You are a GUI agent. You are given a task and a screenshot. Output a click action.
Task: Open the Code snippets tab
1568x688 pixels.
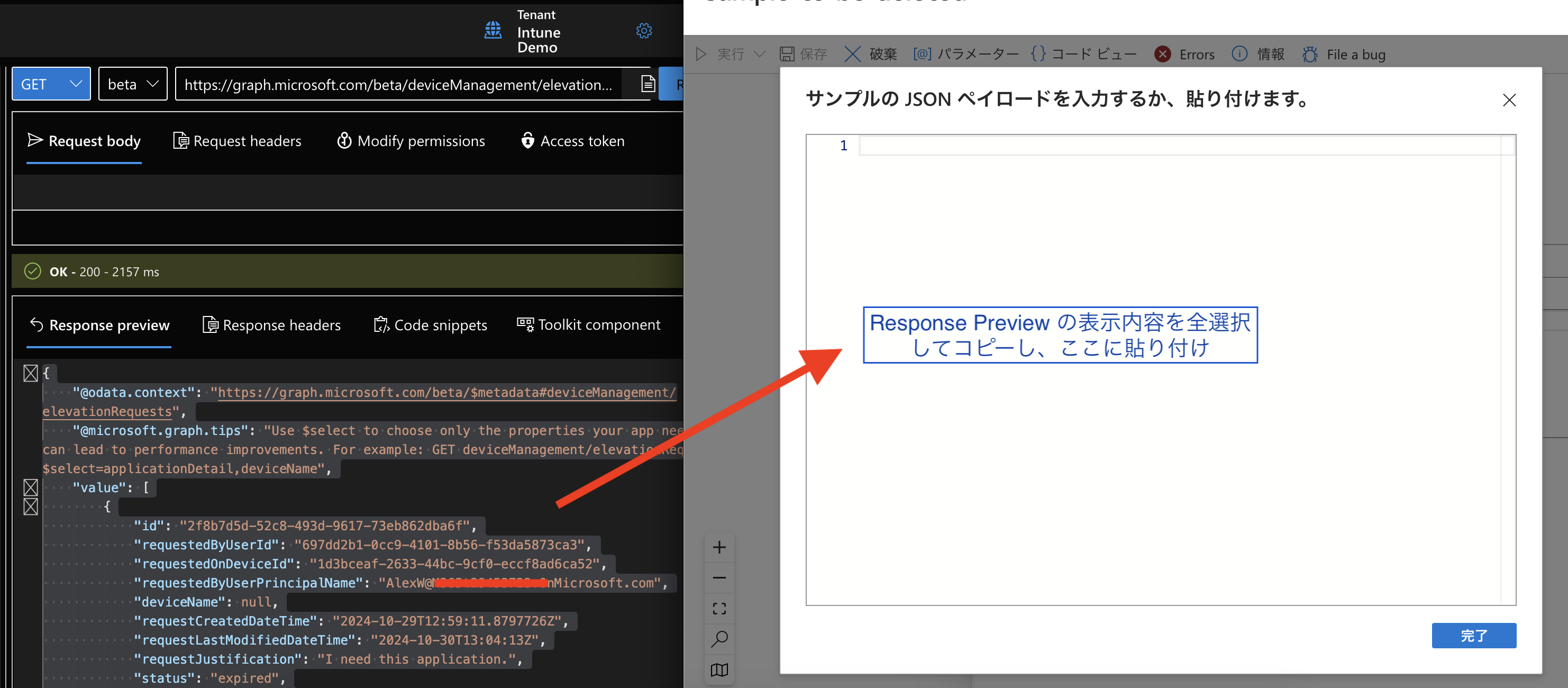click(430, 325)
